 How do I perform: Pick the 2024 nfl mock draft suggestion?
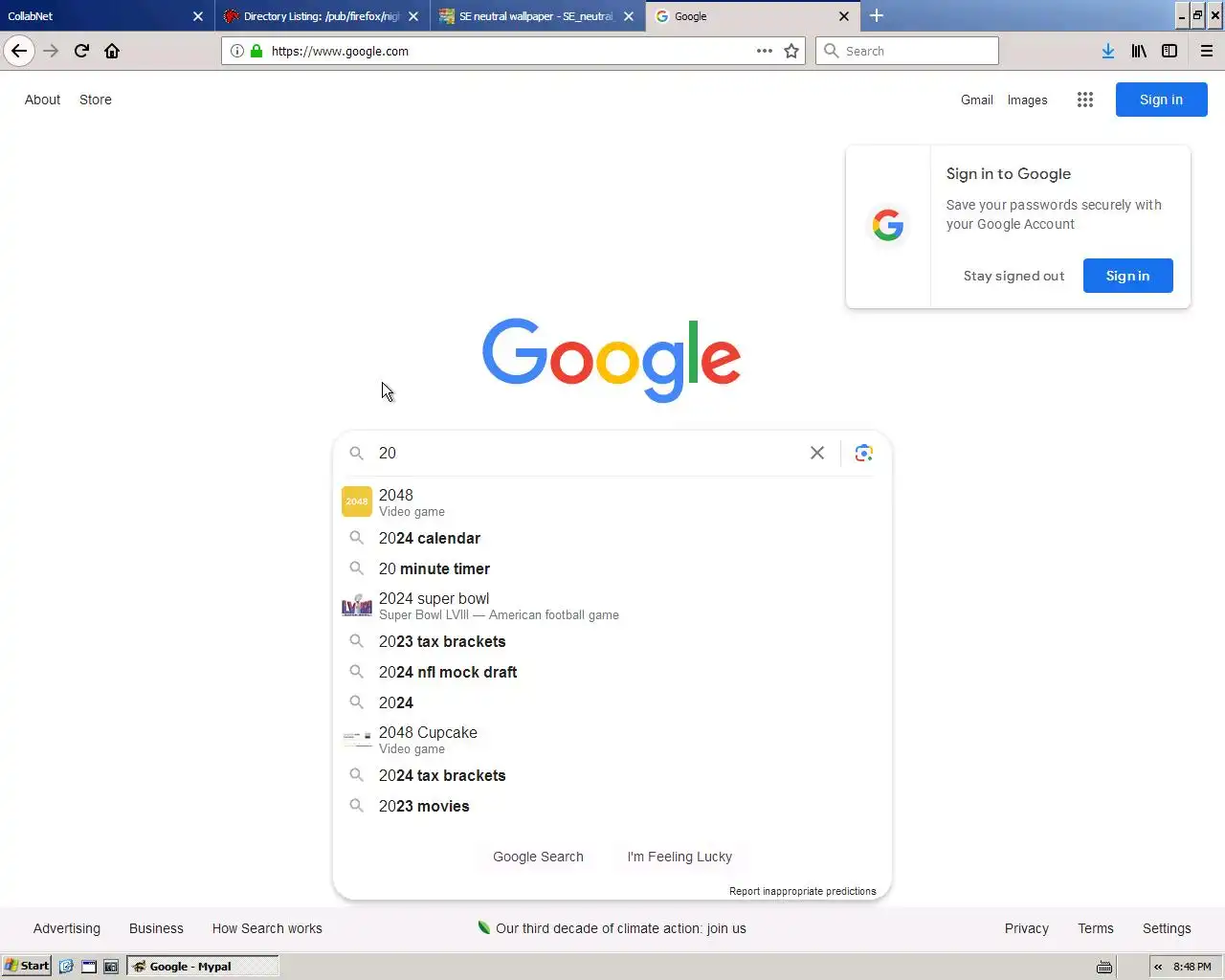[x=612, y=672]
